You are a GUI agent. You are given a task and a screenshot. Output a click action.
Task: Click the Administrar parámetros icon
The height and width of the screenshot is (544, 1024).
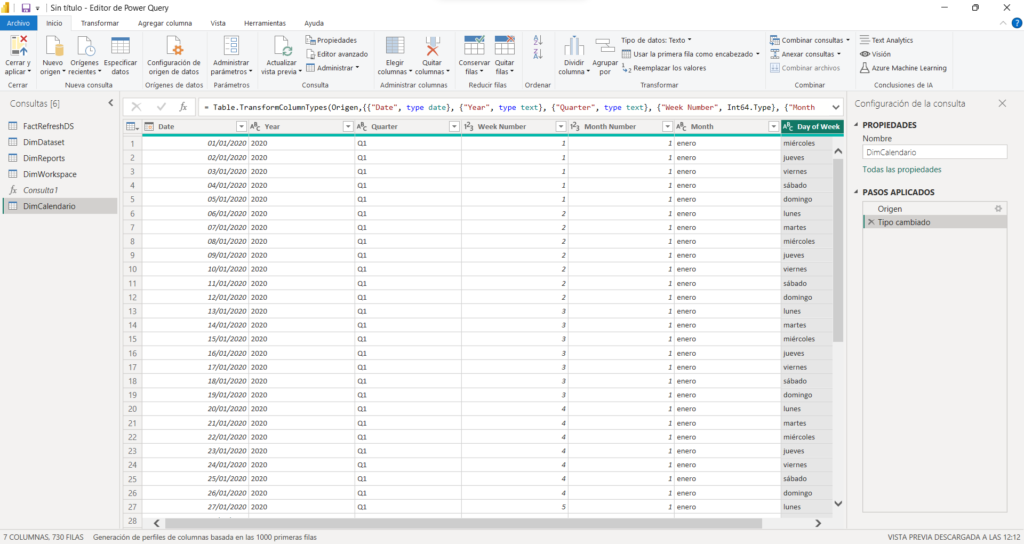coord(231,46)
